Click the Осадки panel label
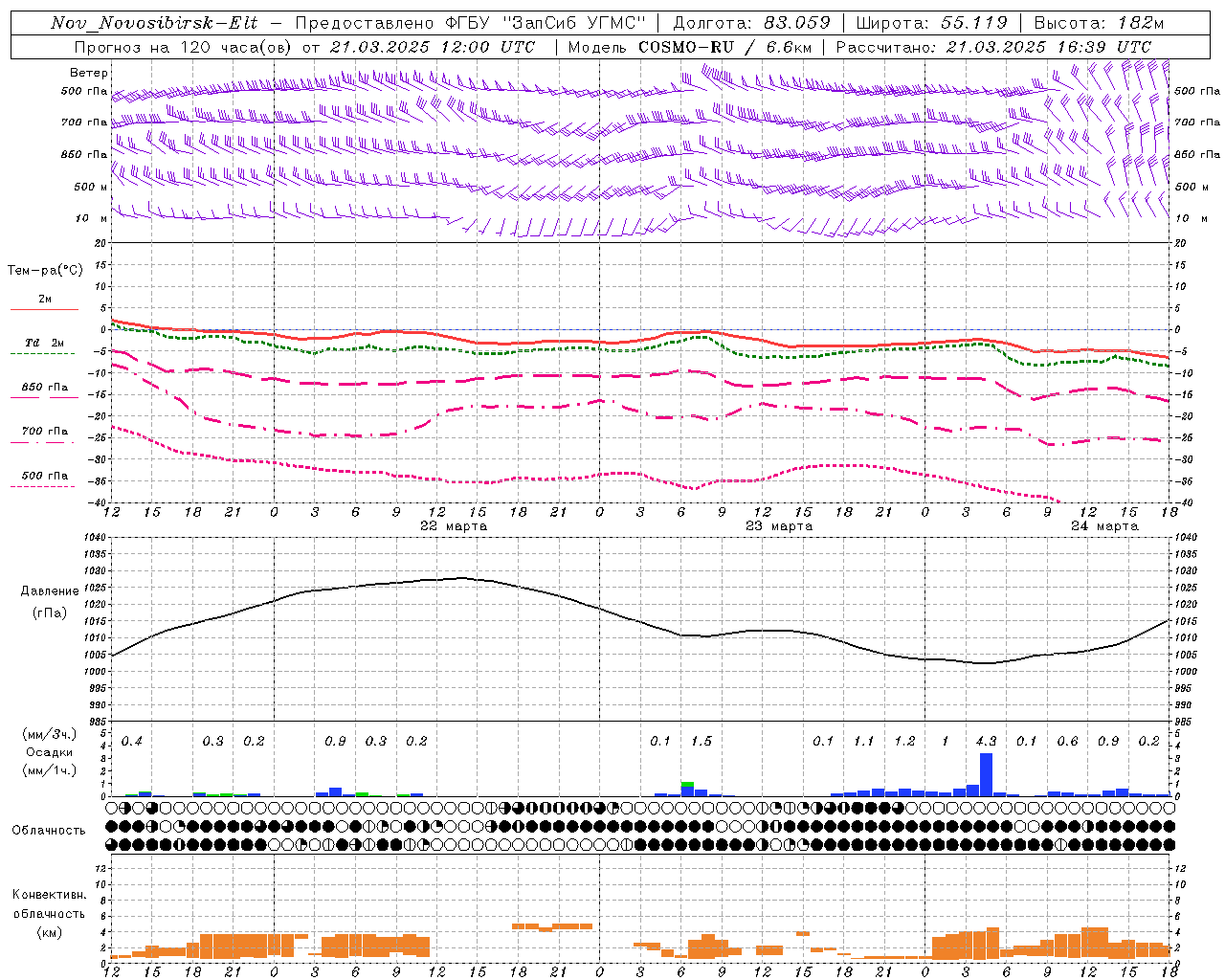Image resolution: width=1225 pixels, height=980 pixels. [x=49, y=752]
